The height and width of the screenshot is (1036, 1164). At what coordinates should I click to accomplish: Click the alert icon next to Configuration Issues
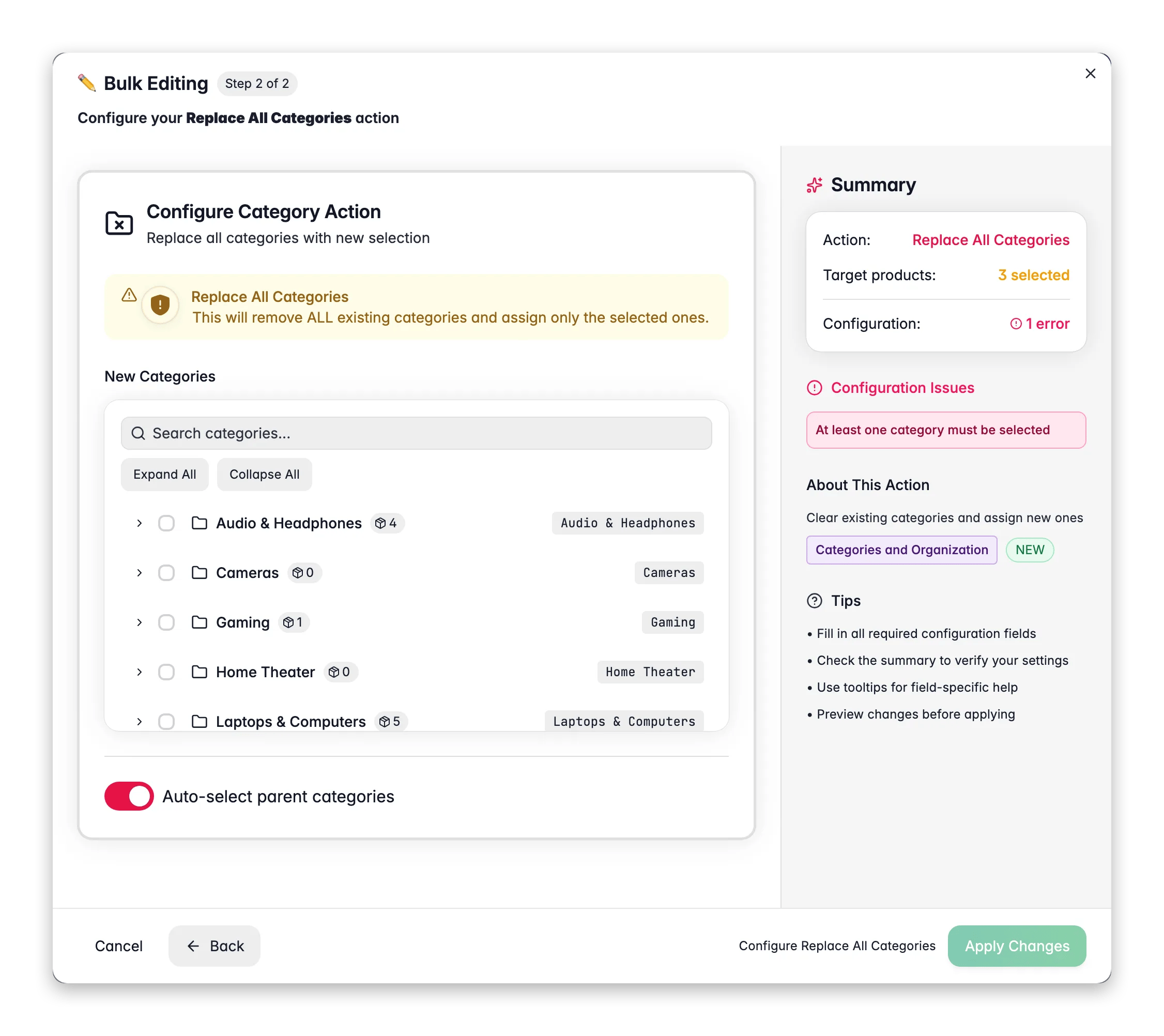pos(815,388)
